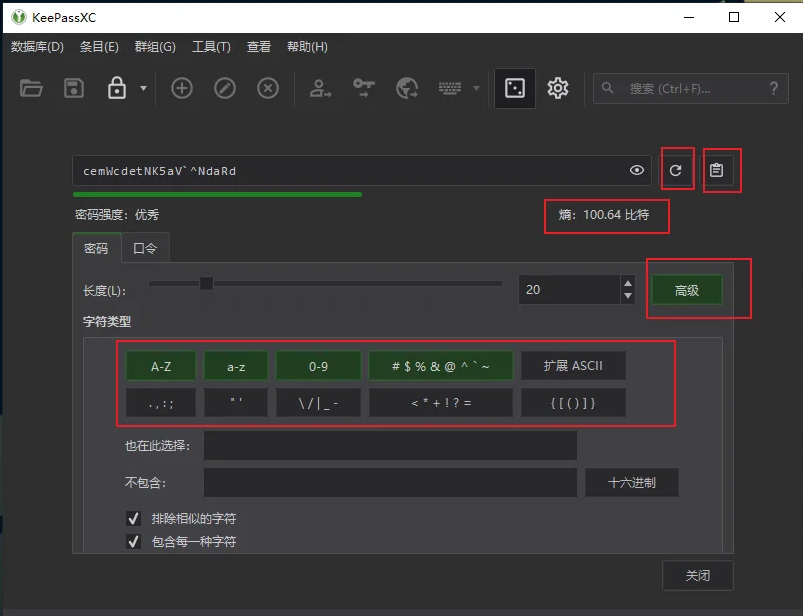Regenerate password with the refresh icon
803x616 pixels.
click(676, 170)
